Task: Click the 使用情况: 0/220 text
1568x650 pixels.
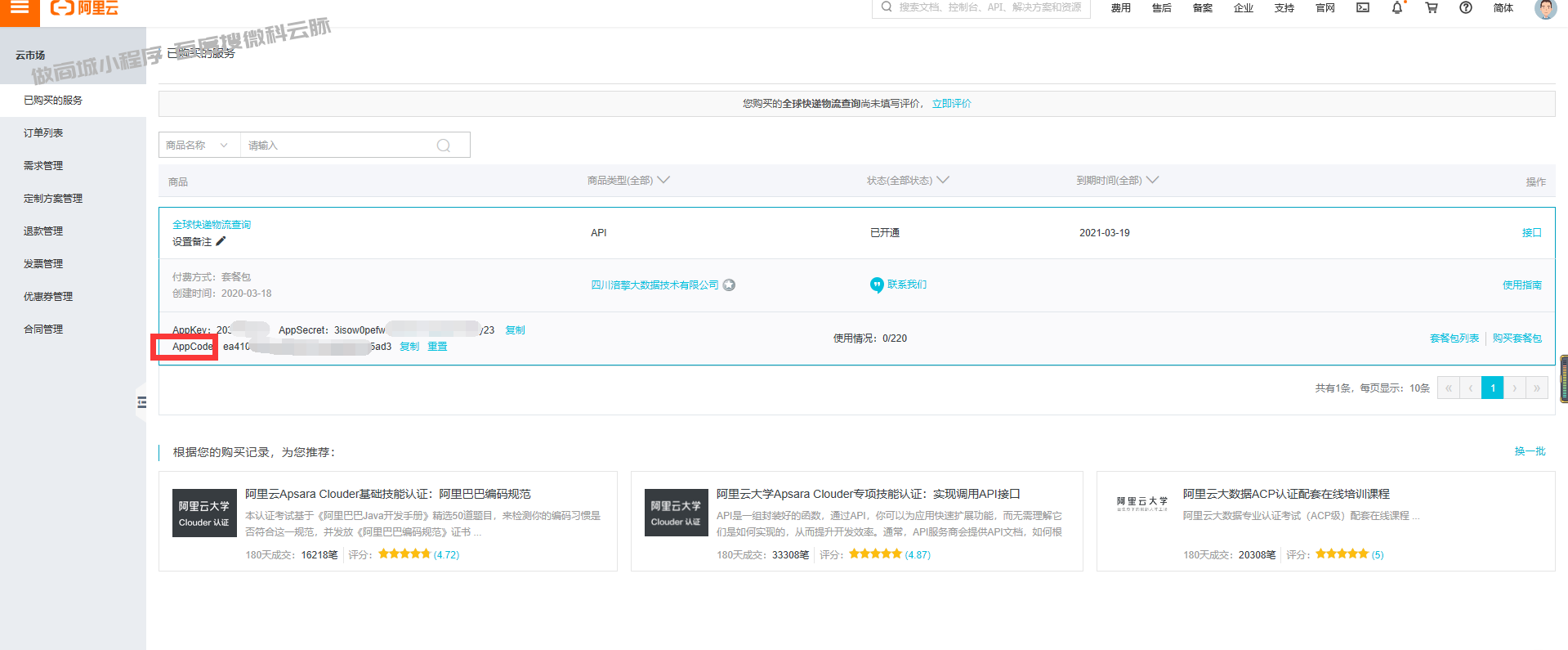Action: click(869, 338)
